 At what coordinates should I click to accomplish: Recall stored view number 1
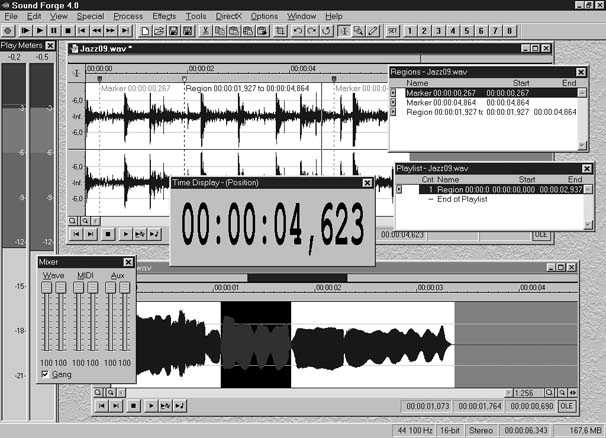click(x=410, y=31)
